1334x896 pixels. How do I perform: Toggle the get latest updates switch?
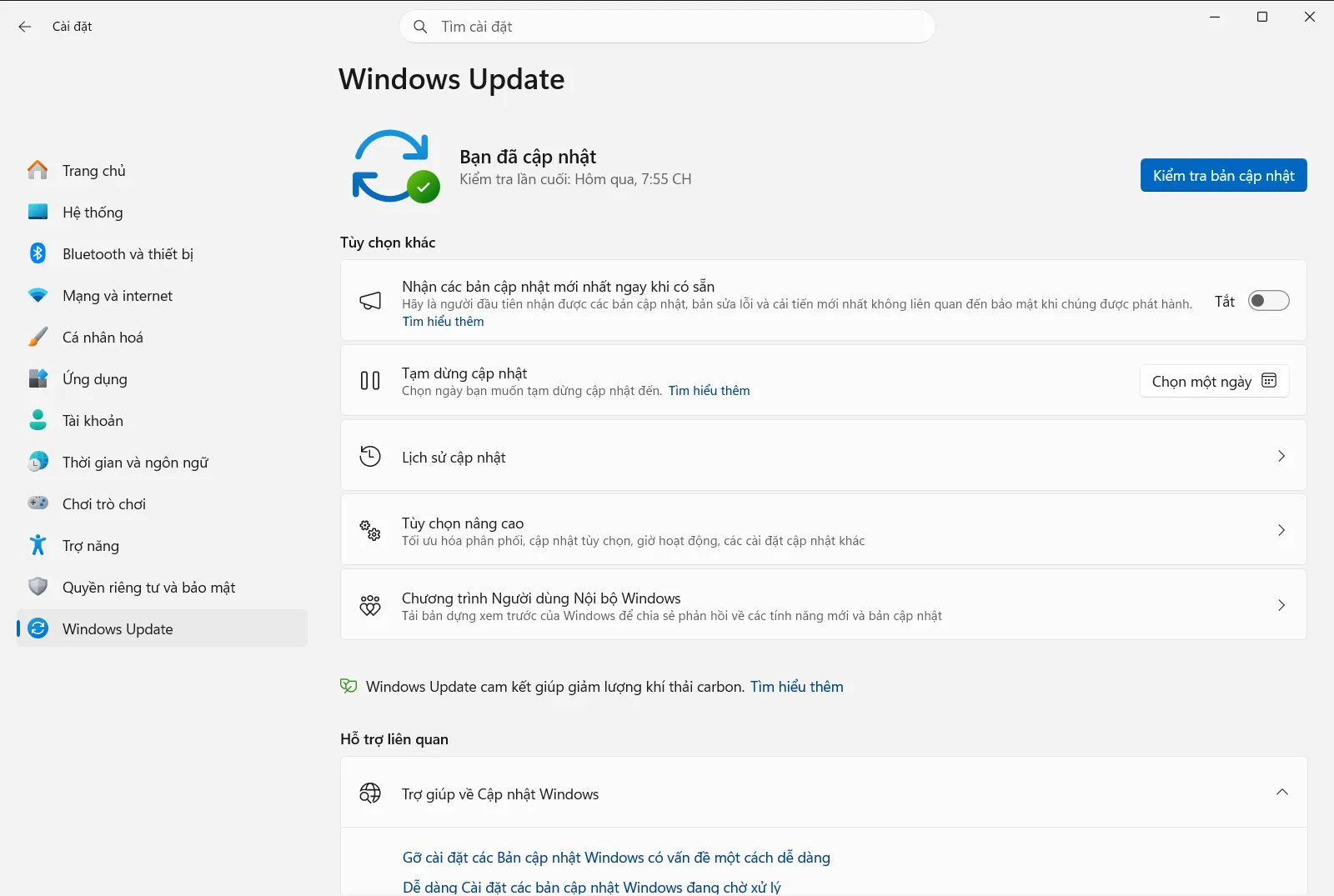point(1268,301)
